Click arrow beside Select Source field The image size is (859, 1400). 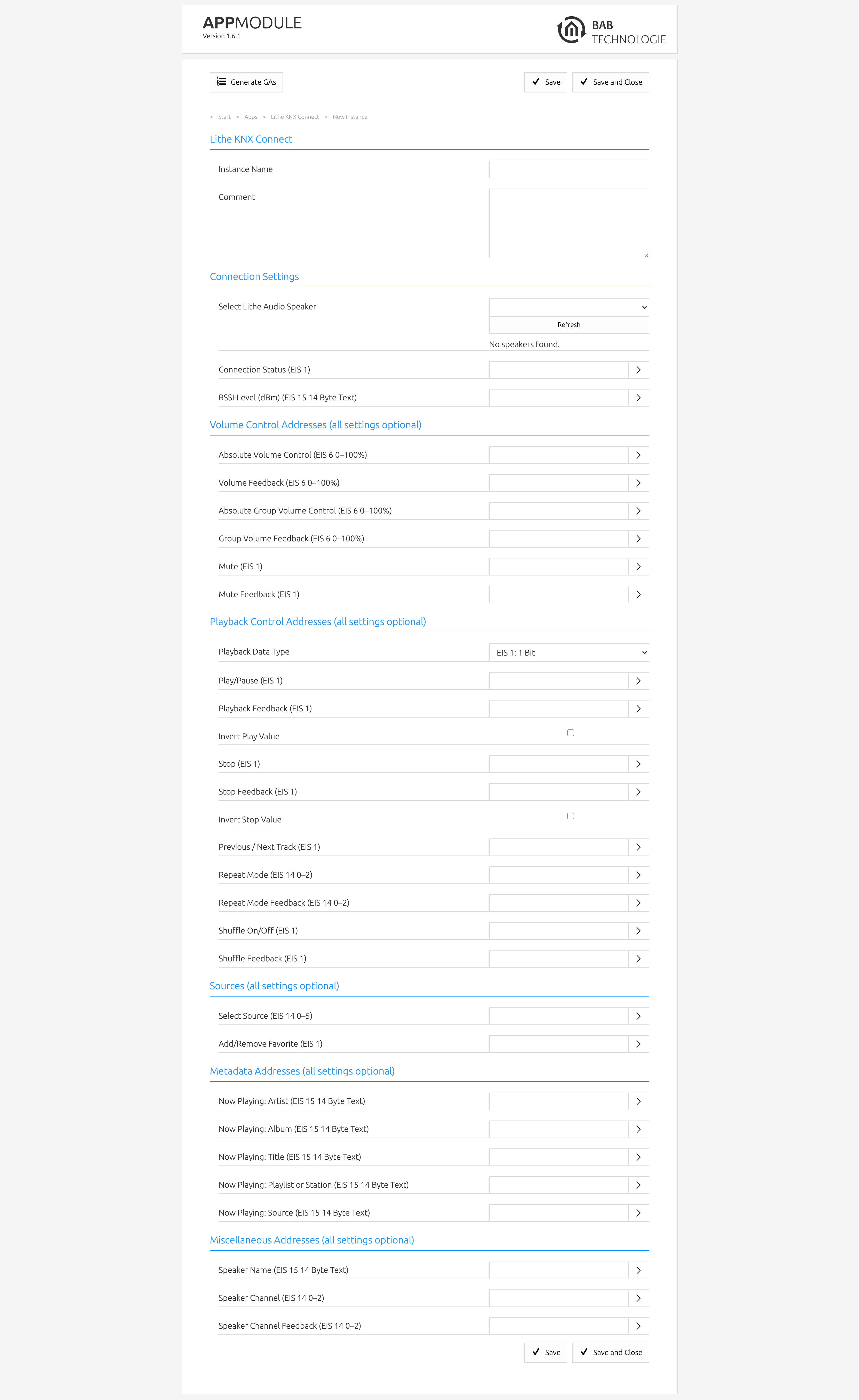638,1016
